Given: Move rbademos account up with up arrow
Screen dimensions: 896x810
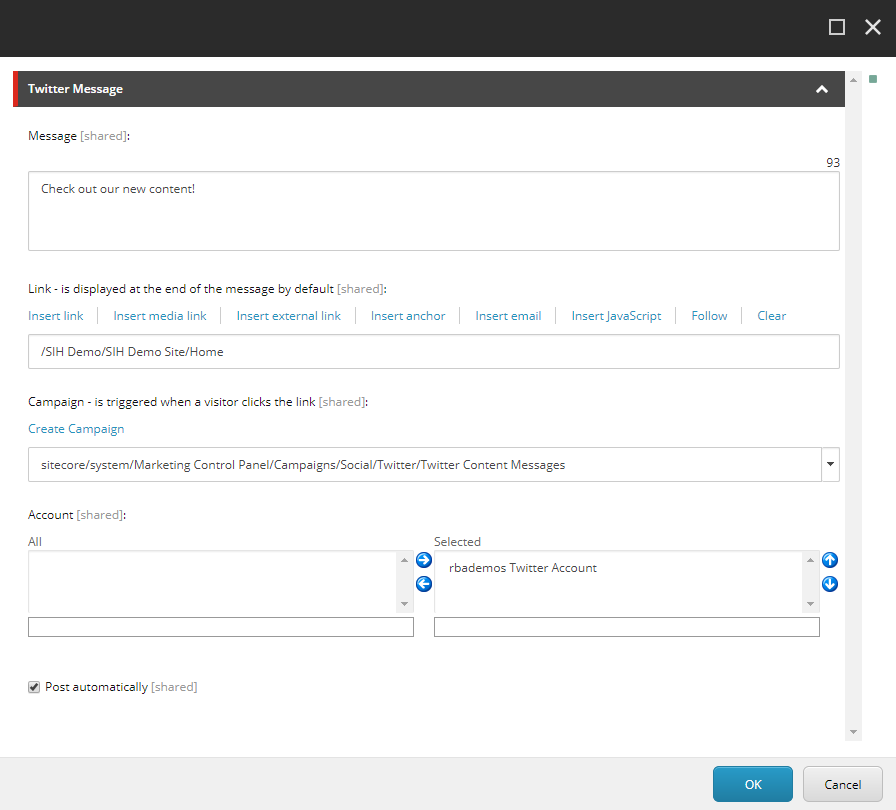Looking at the screenshot, I should coord(829,560).
